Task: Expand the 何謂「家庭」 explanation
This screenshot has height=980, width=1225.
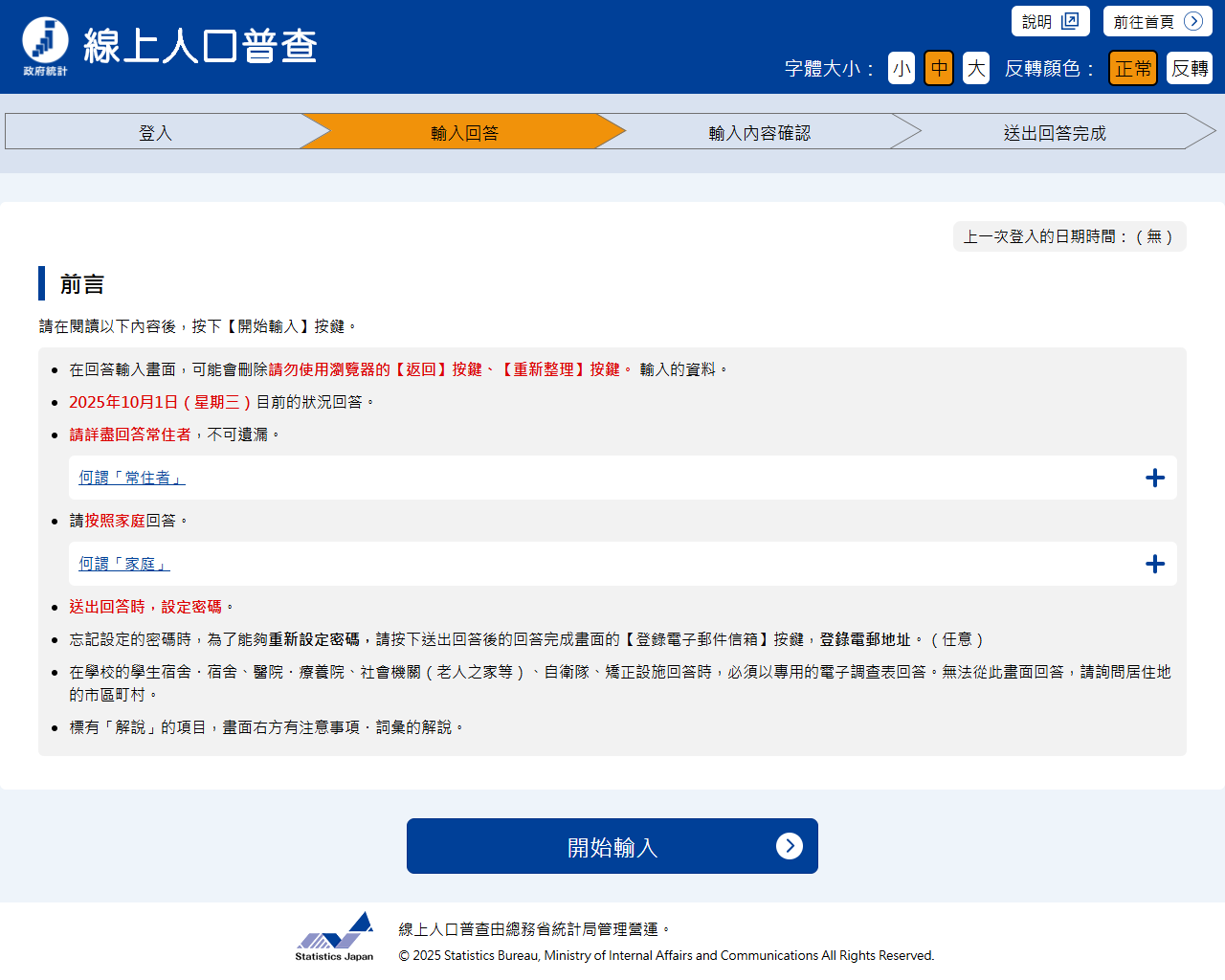Action: 124,564
